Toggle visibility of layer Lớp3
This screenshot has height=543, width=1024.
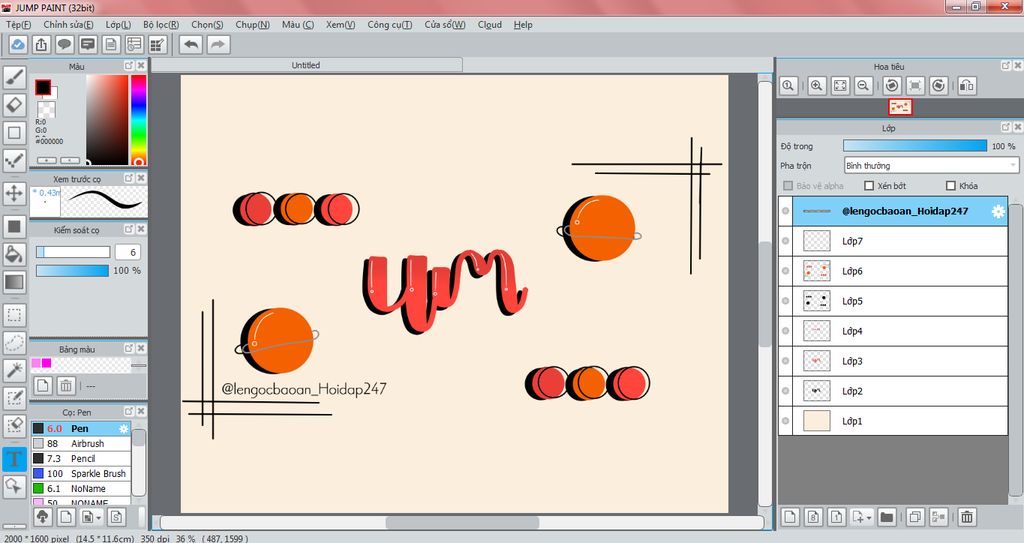(786, 361)
